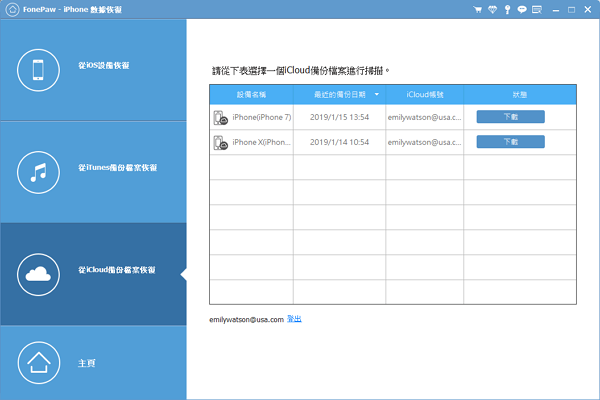This screenshot has height=400, width=600.
Task: Click the diamond icon in title bar
Action: [x=492, y=8]
